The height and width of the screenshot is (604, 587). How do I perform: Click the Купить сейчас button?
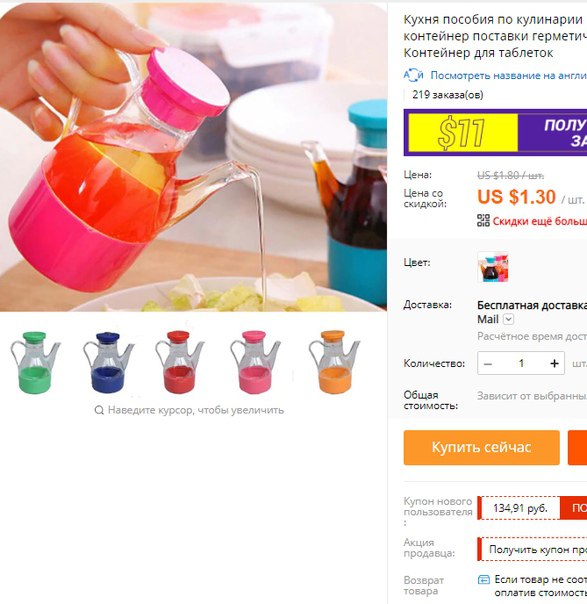pyautogui.click(x=481, y=448)
